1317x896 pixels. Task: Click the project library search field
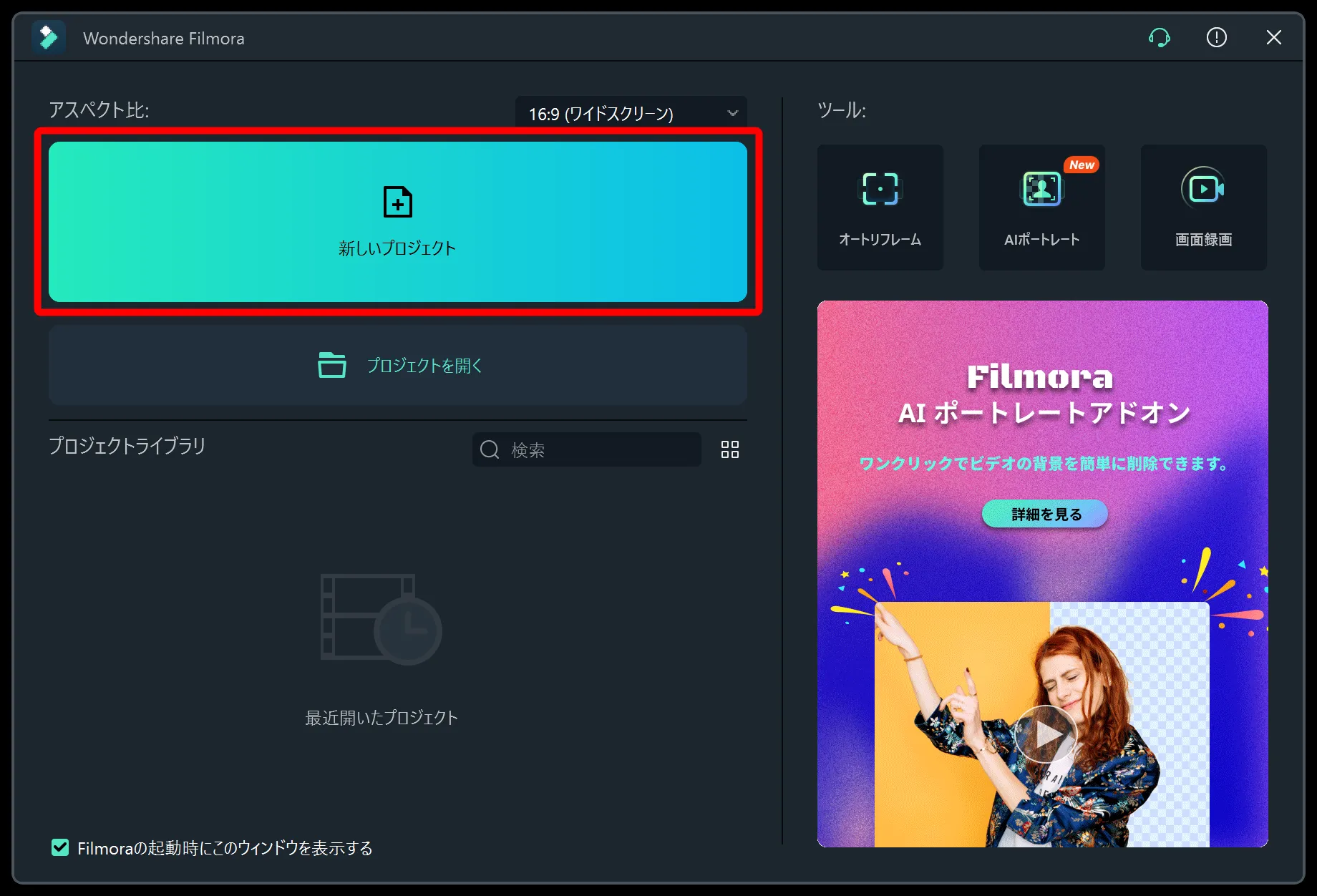587,449
